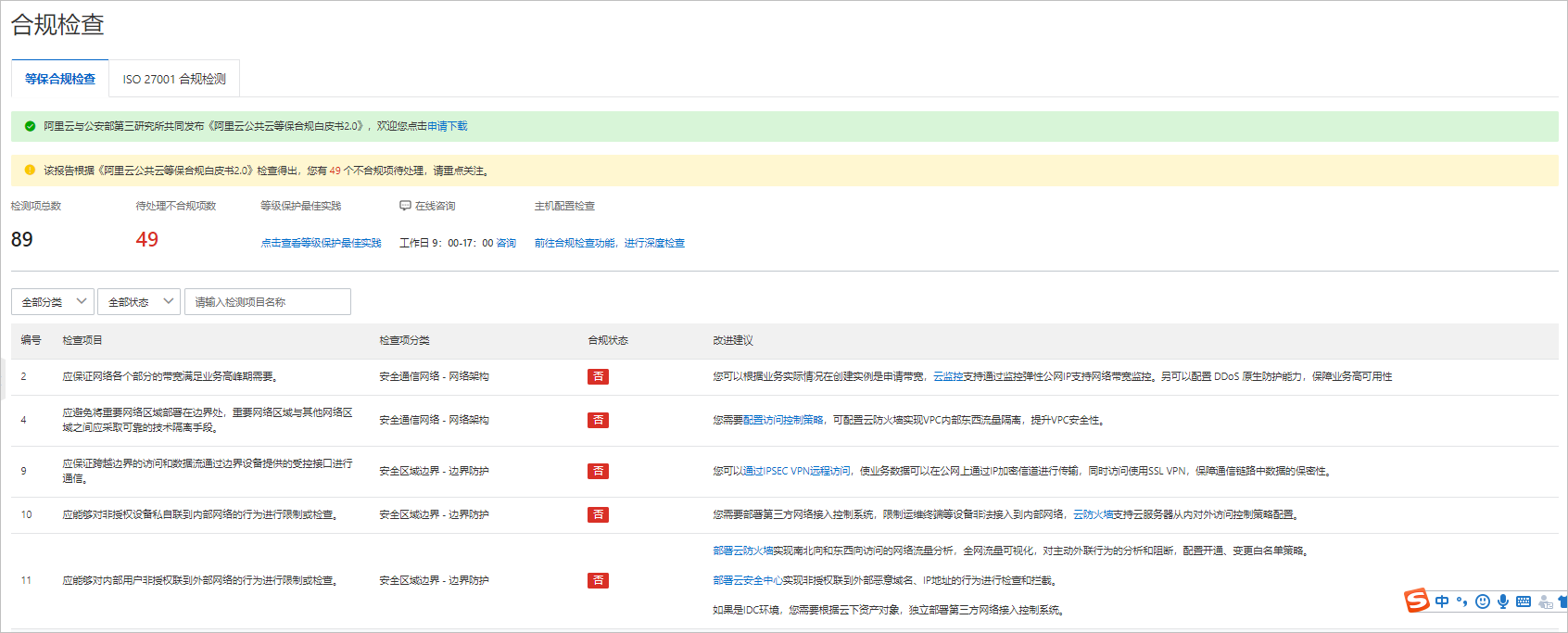Open the 云防火墙 link in row 10
The width and height of the screenshot is (1568, 633).
click(x=1093, y=514)
